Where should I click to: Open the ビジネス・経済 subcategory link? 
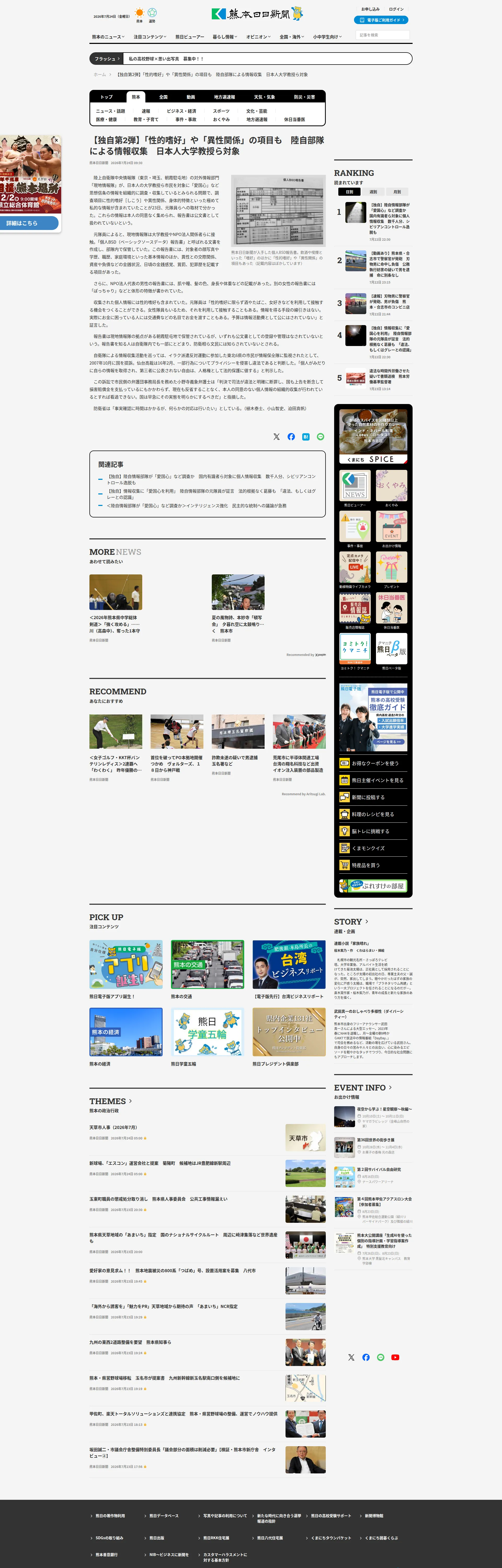point(181,111)
